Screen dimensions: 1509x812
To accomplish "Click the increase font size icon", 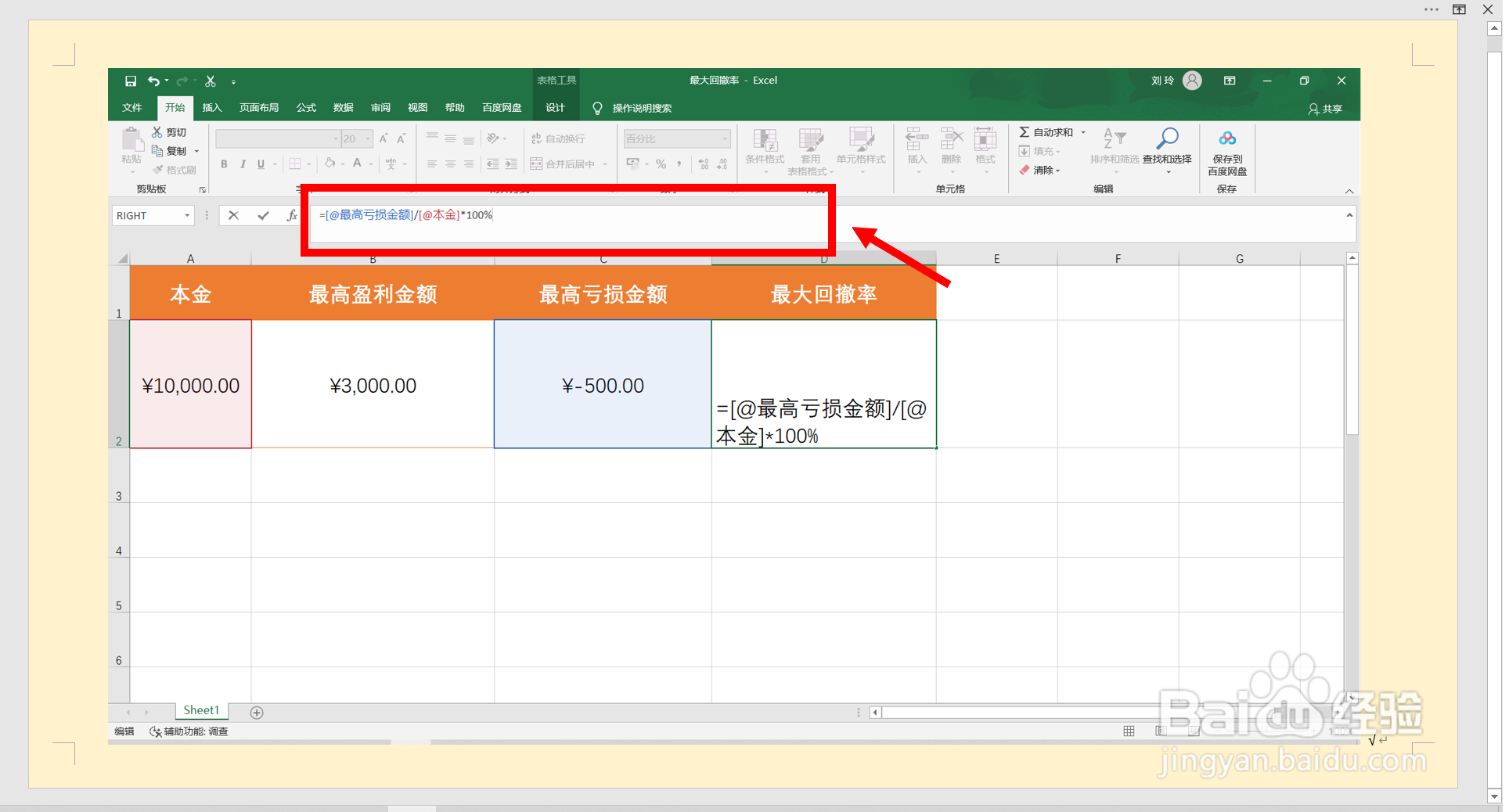I will 384,138.
